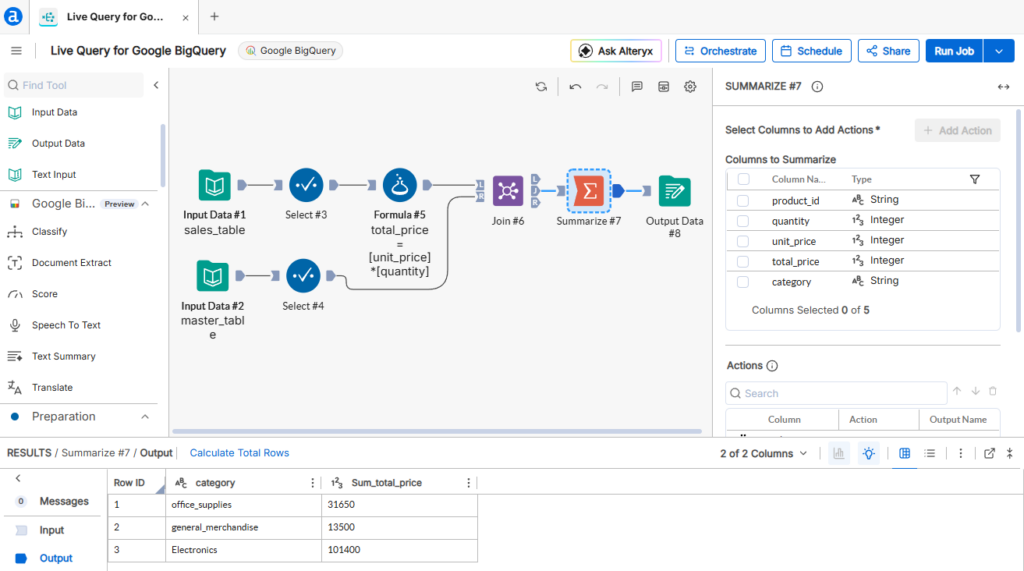Click the Calculate Total Rows link
Screen dimensions: 1024x571
pyautogui.click(x=239, y=453)
